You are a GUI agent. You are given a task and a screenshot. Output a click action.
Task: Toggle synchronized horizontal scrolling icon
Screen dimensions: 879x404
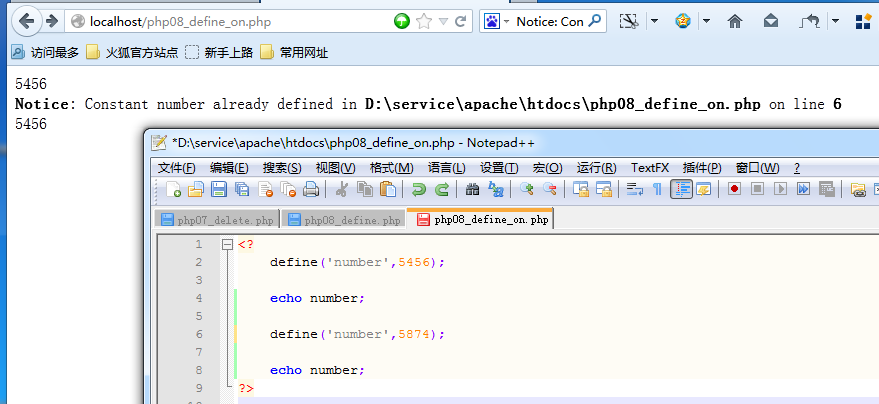point(603,189)
